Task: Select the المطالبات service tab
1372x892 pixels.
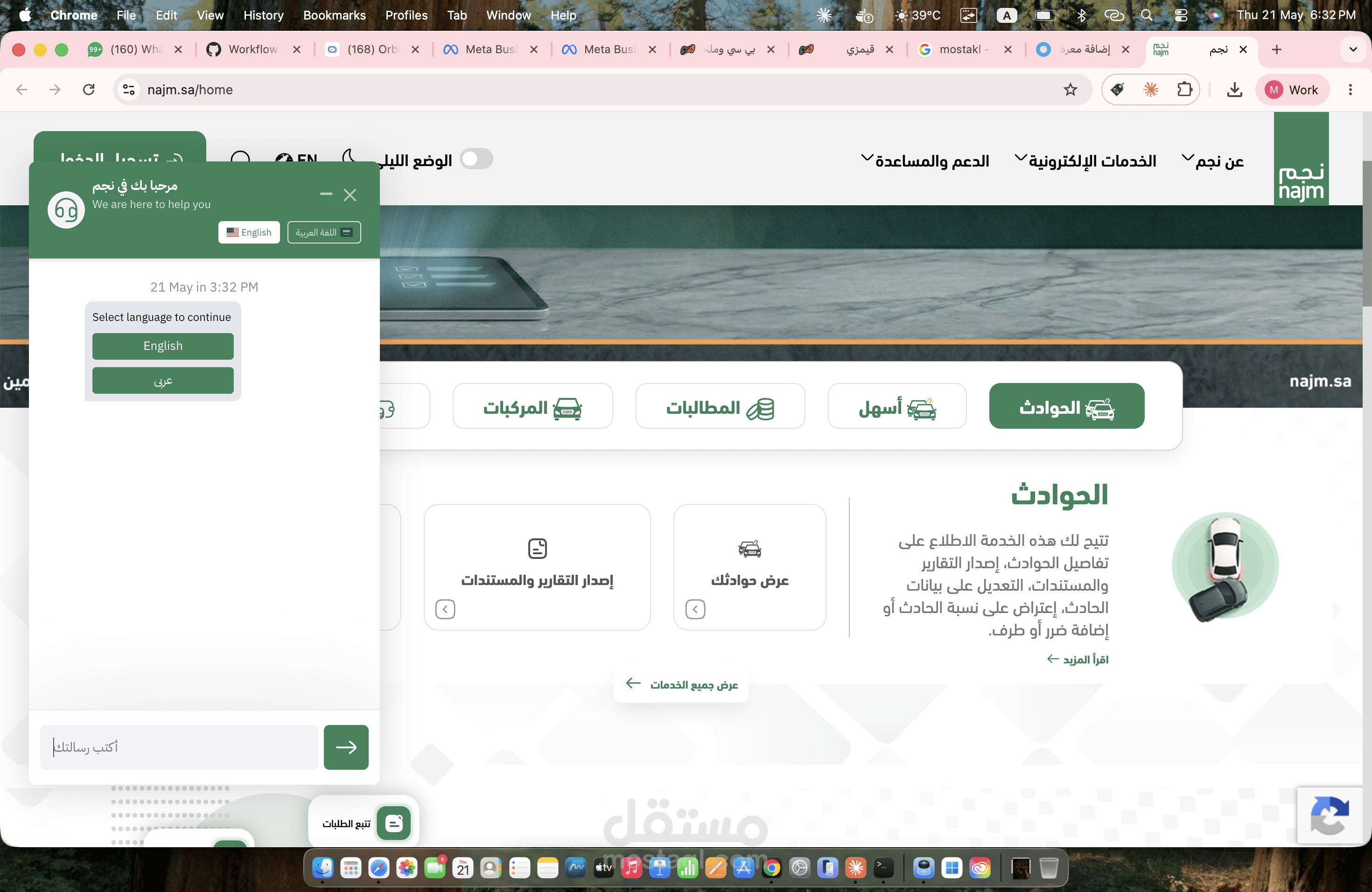Action: click(x=720, y=406)
